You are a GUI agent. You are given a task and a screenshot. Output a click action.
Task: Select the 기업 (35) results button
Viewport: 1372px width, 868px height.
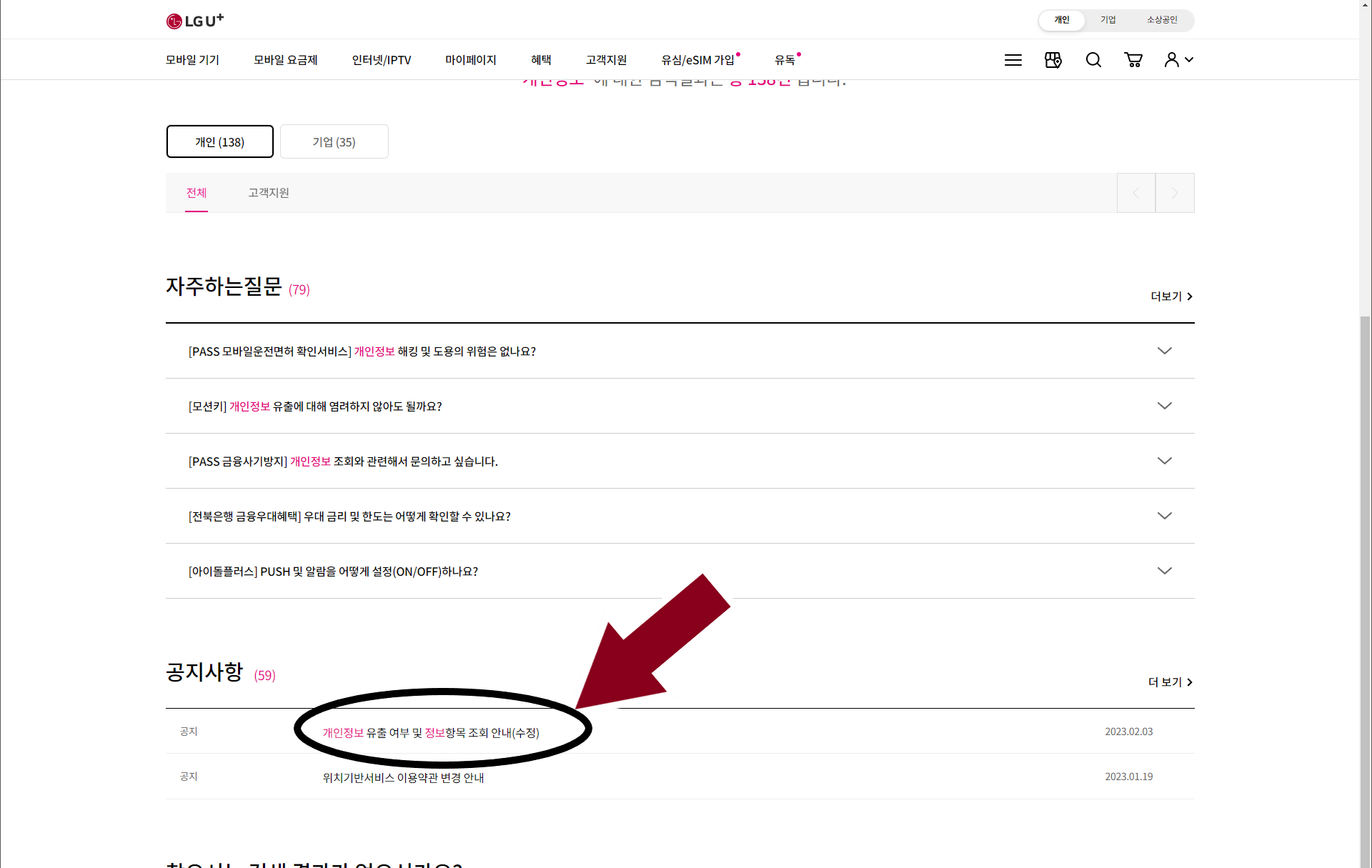[x=334, y=141]
